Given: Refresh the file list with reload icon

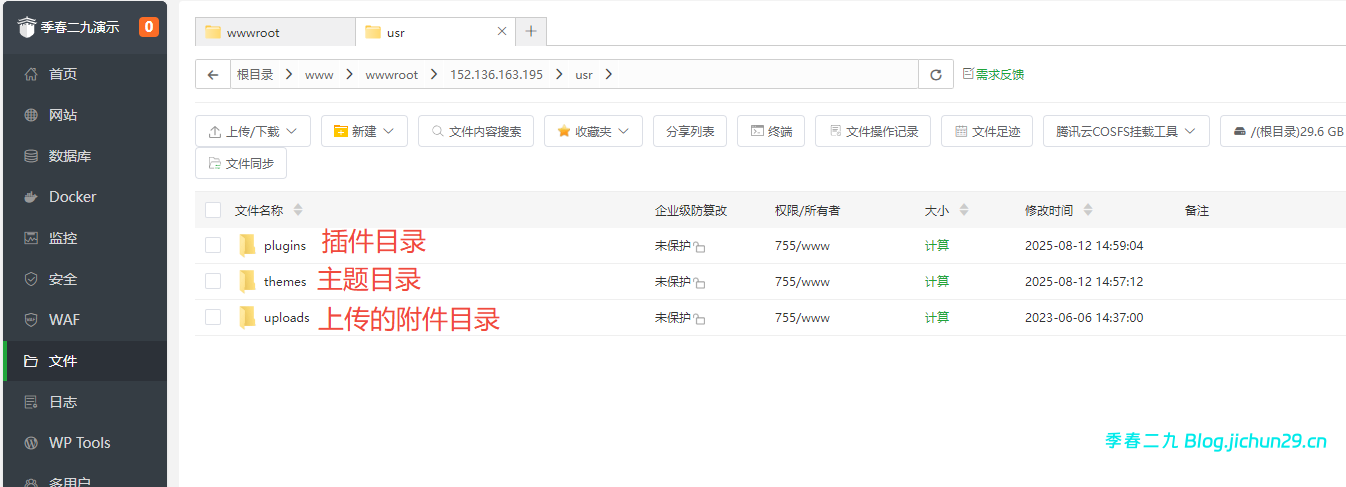Looking at the screenshot, I should pyautogui.click(x=935, y=74).
